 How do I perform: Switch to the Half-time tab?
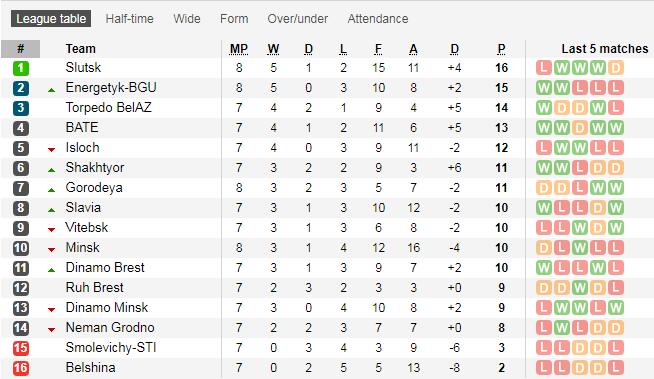129,19
